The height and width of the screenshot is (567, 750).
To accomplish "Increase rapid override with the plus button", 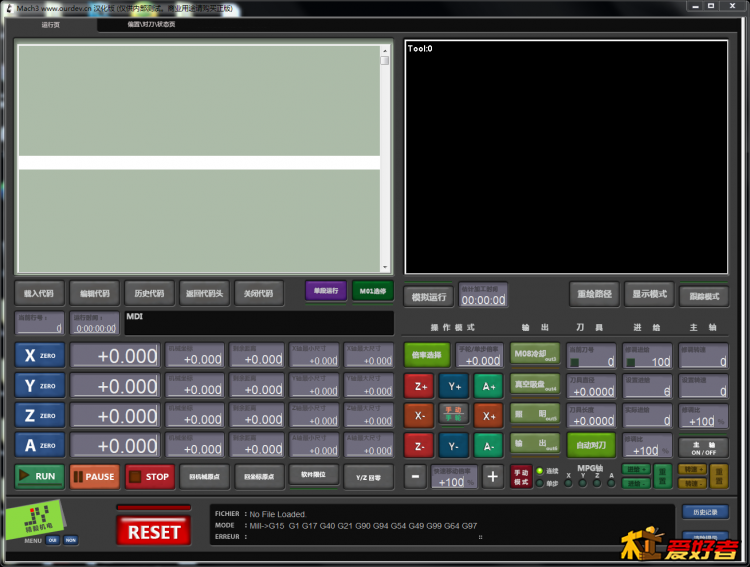I will [x=493, y=477].
